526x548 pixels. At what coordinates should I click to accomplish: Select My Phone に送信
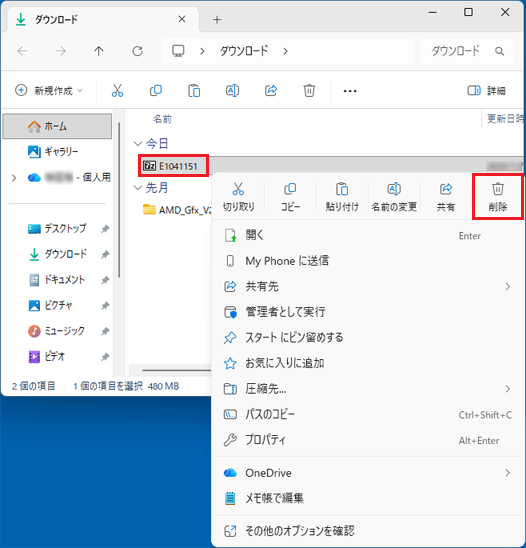pos(367,261)
